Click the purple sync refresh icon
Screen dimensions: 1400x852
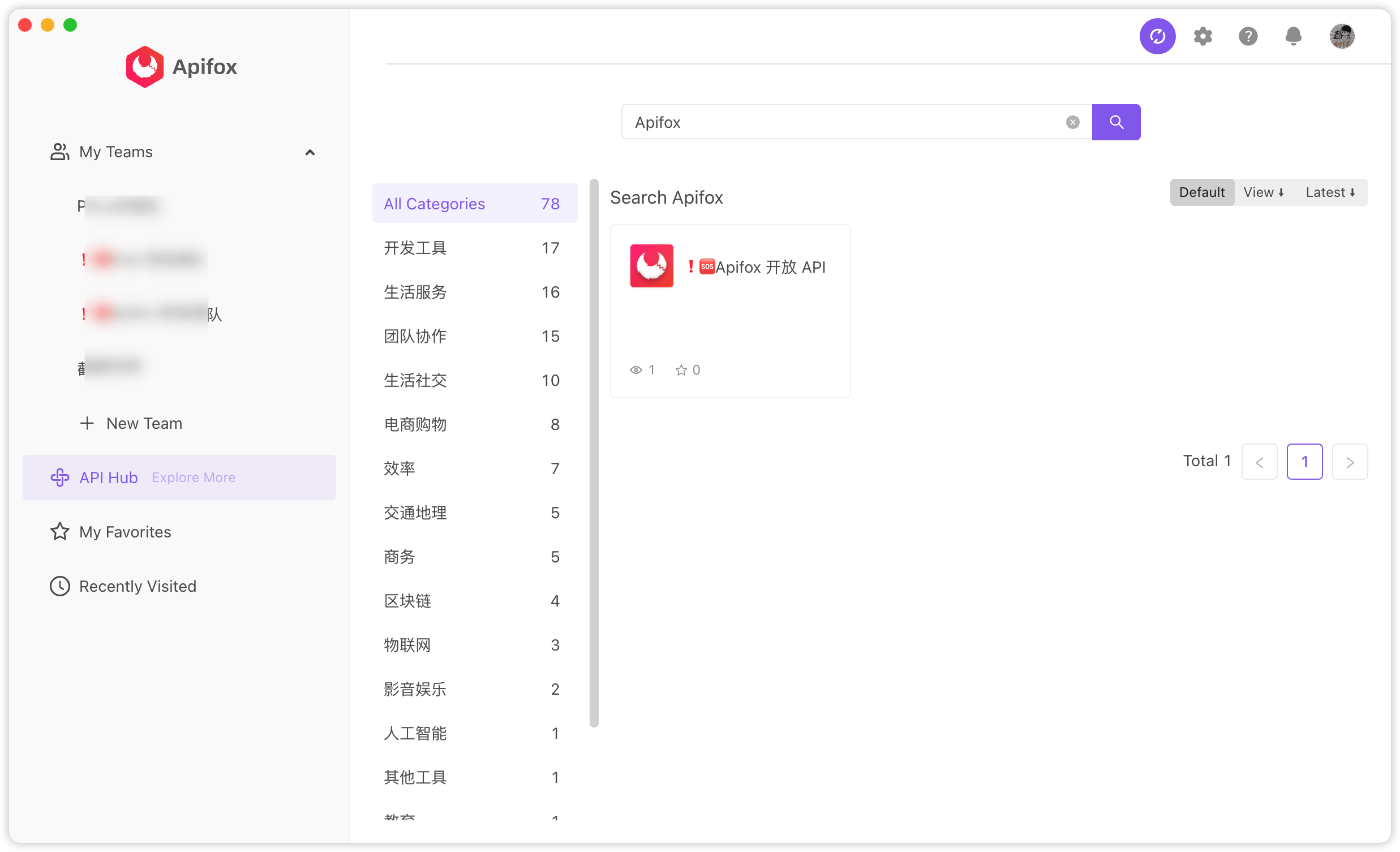(1157, 36)
